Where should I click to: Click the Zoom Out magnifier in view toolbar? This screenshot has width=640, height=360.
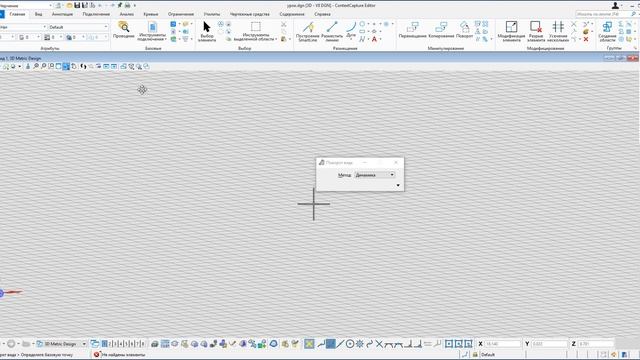pyautogui.click(x=44, y=66)
